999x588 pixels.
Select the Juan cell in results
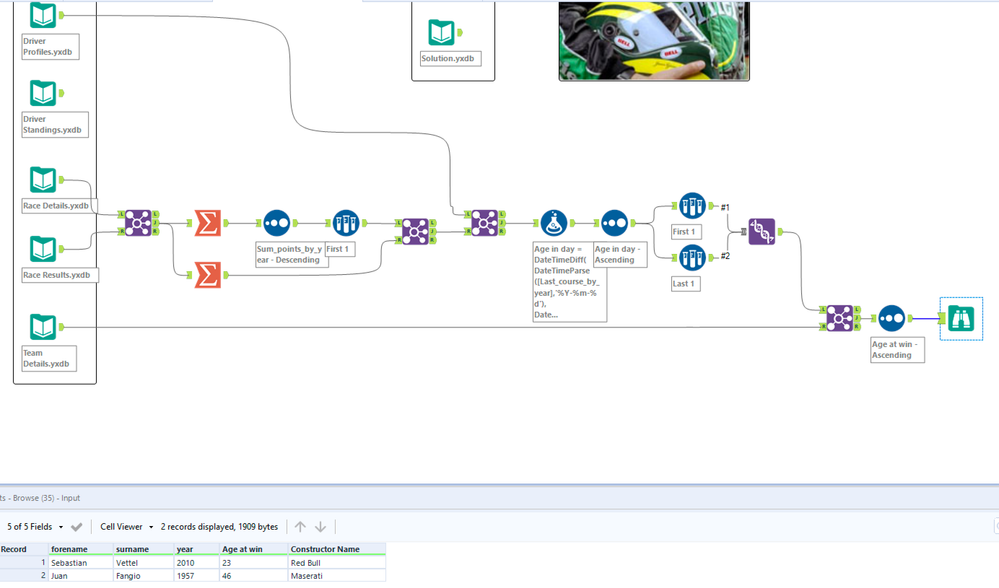81,576
